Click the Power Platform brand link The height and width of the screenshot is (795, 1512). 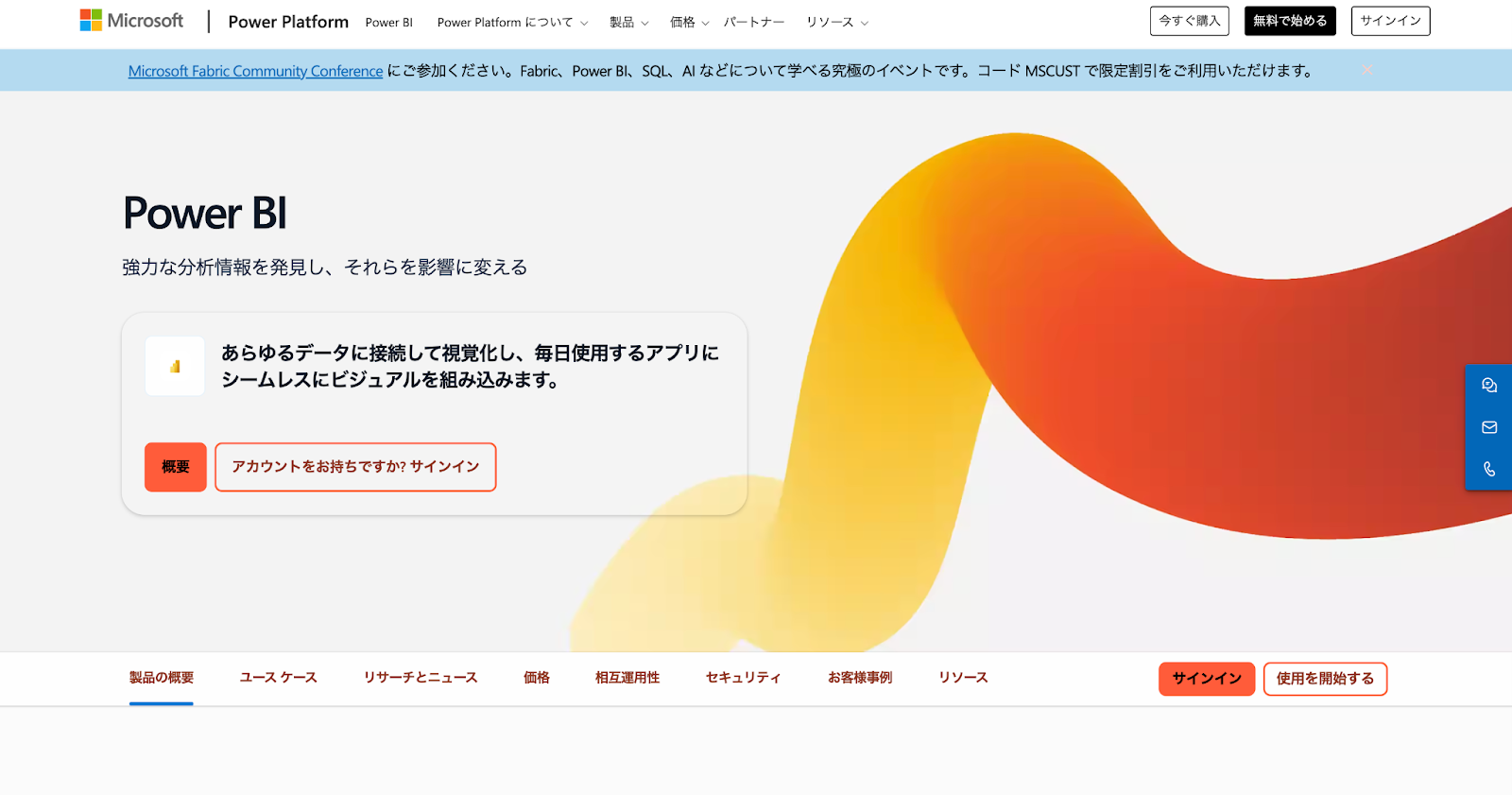[x=288, y=22]
